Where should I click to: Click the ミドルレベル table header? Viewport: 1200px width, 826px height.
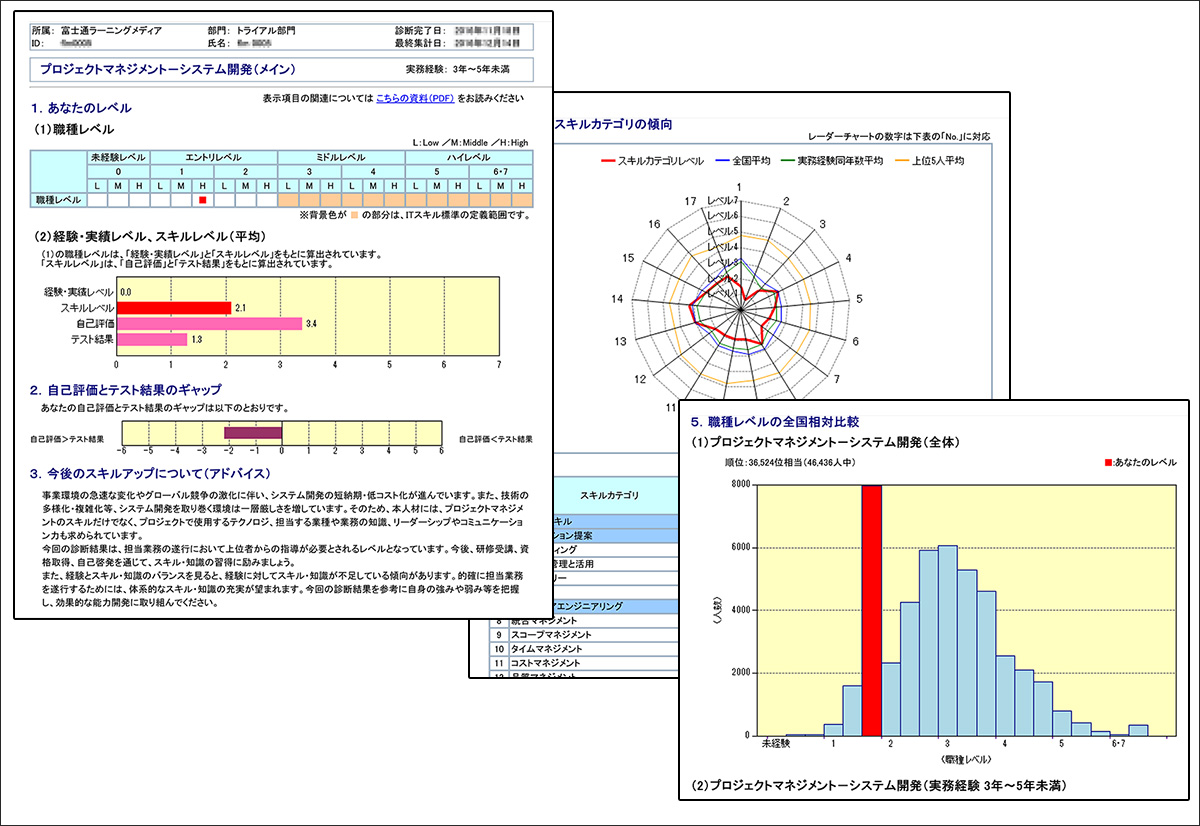click(340, 158)
